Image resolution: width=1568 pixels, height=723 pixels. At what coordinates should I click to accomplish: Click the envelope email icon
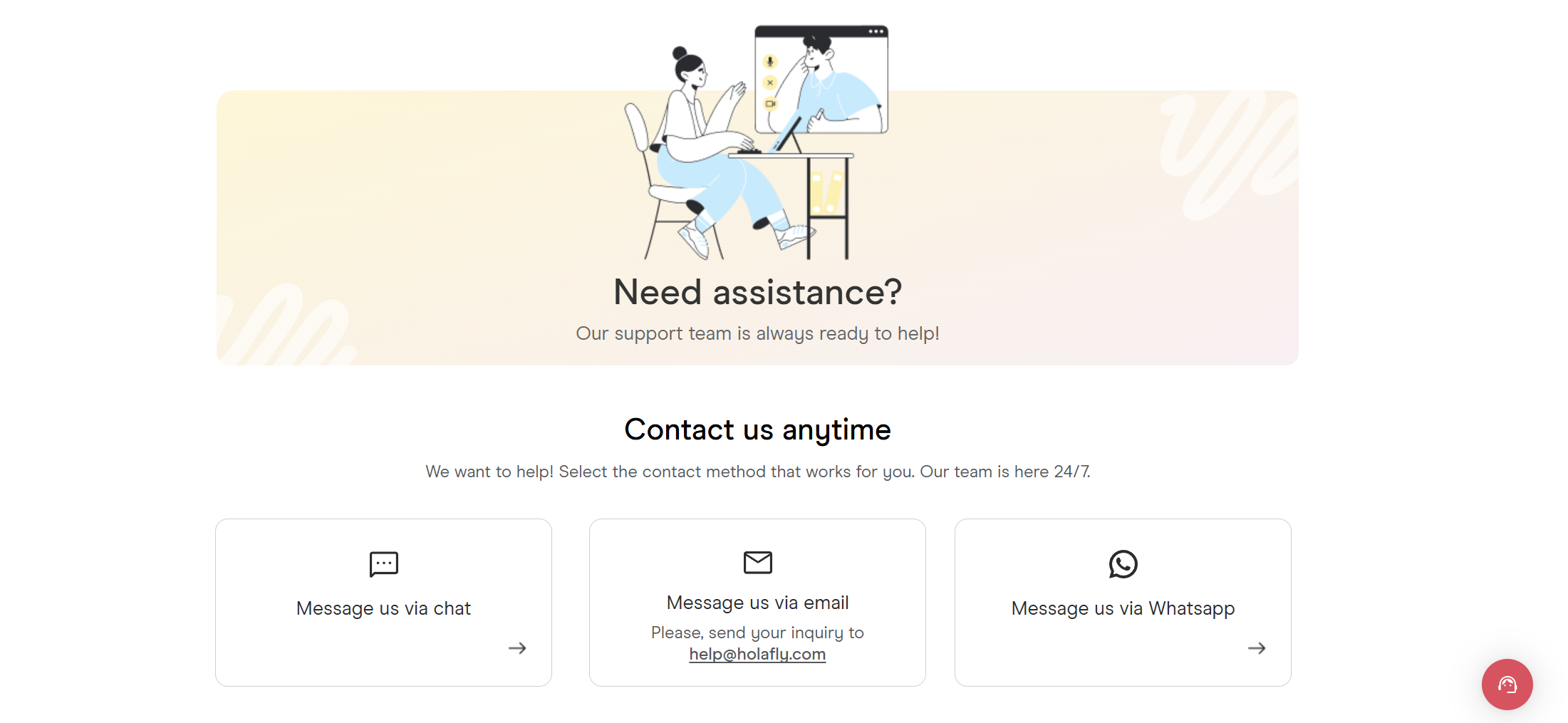[x=757, y=562]
